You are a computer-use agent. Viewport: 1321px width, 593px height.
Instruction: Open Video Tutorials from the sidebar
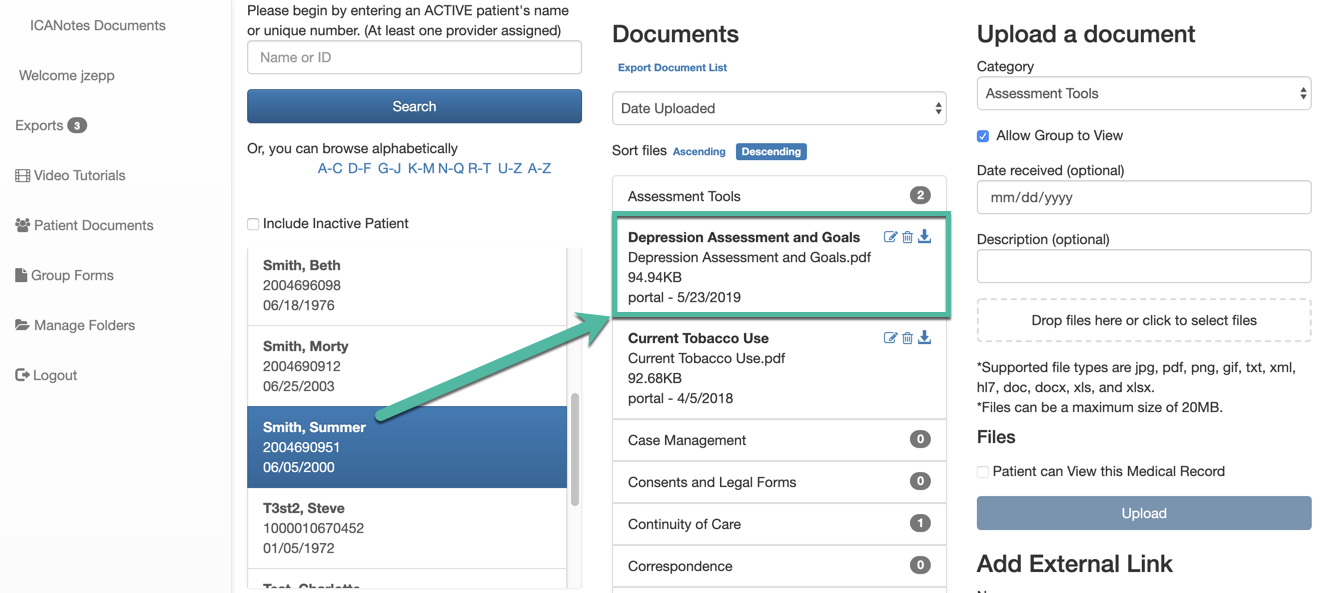pyautogui.click(x=76, y=175)
